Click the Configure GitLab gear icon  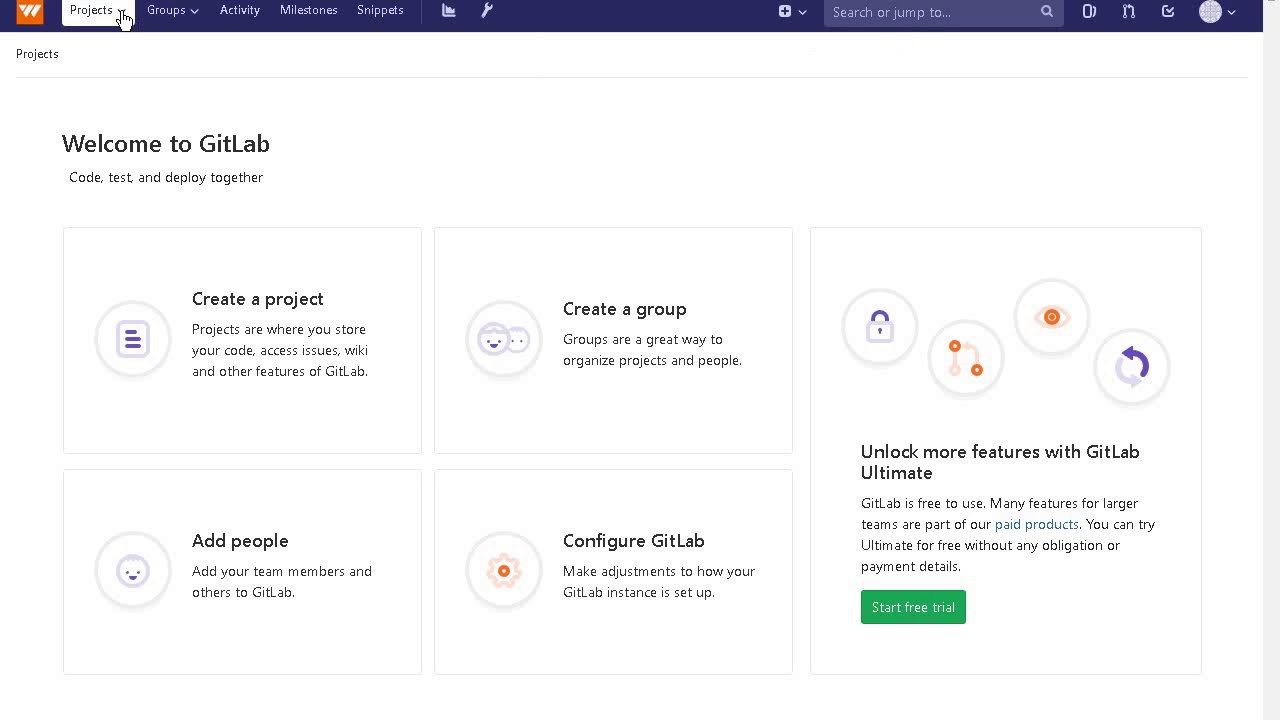pos(504,571)
